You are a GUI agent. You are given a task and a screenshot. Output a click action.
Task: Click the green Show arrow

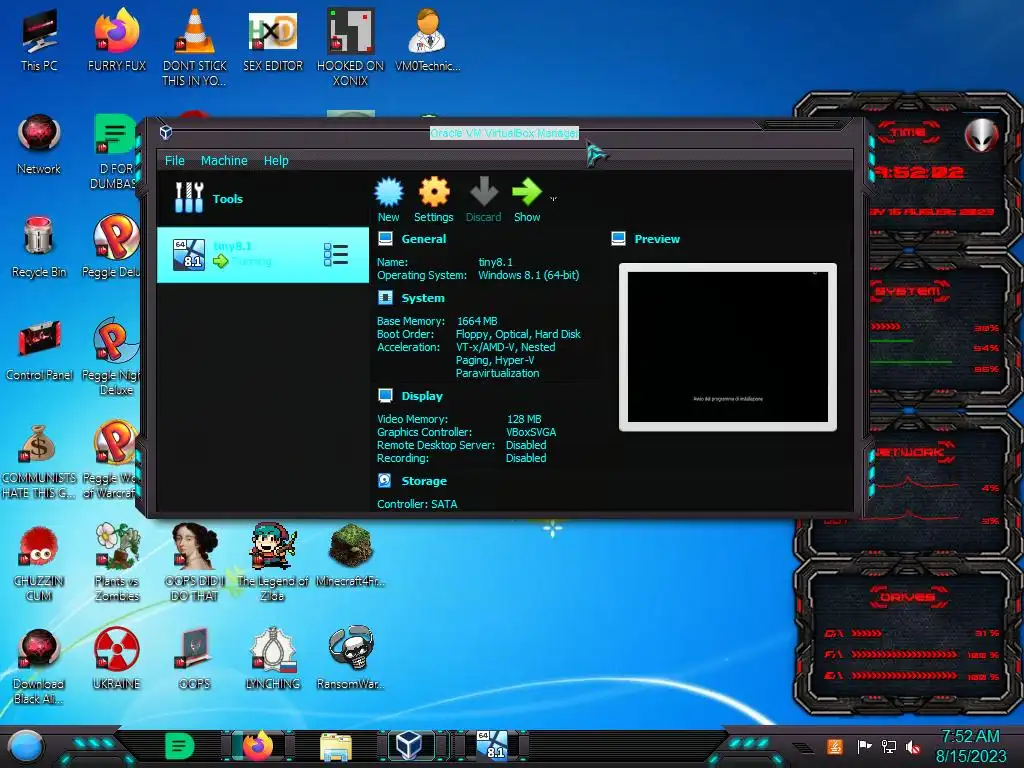click(526, 192)
